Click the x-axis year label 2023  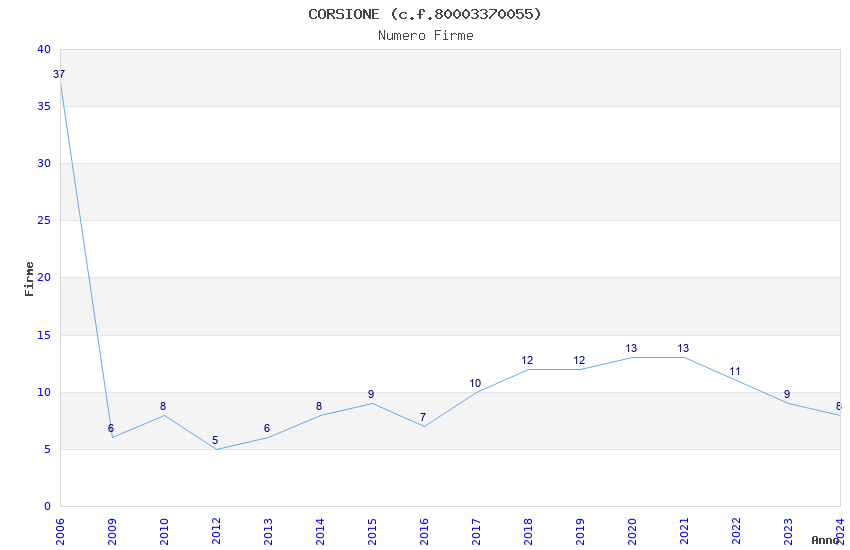coord(789,532)
